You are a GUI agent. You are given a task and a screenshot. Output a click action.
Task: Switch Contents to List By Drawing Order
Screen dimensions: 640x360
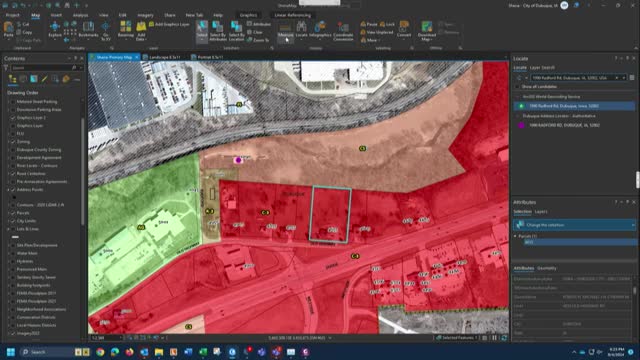(x=13, y=79)
